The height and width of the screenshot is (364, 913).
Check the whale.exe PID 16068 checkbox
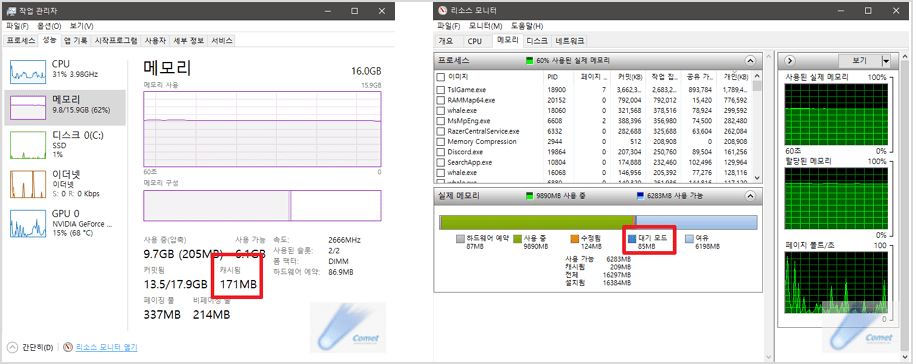[441, 172]
